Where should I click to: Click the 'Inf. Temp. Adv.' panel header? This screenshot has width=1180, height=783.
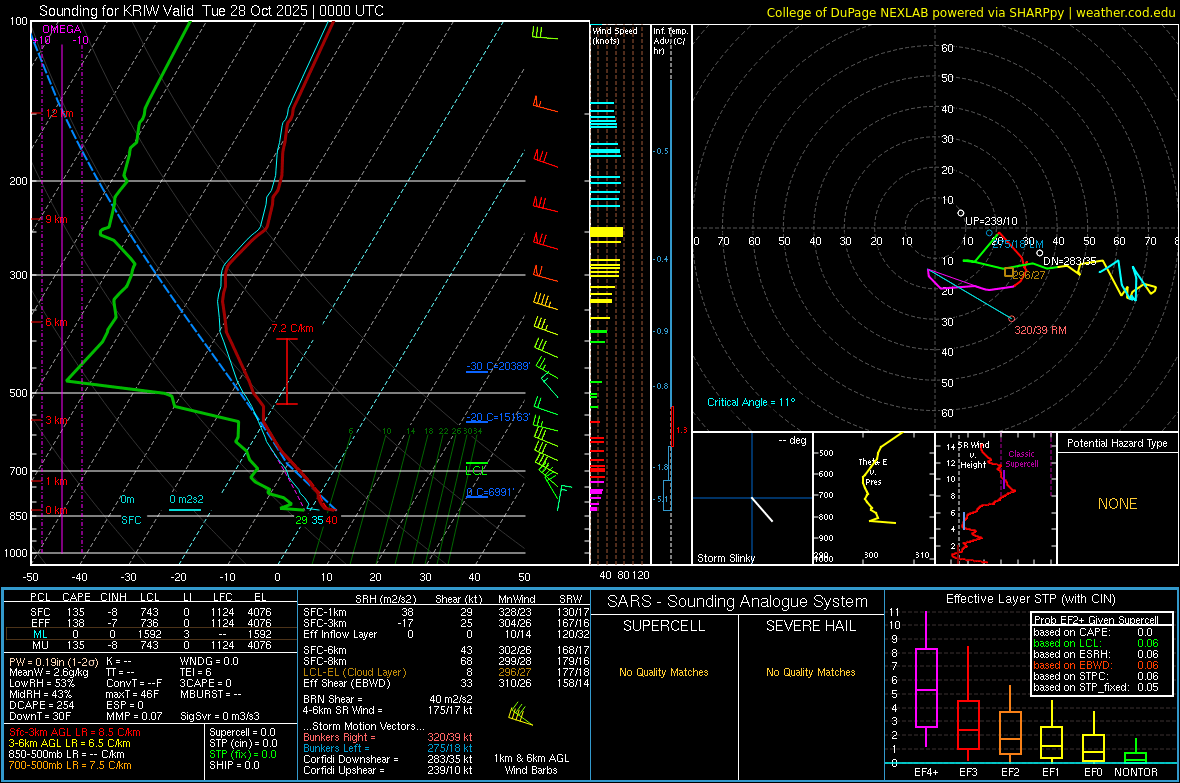670,41
